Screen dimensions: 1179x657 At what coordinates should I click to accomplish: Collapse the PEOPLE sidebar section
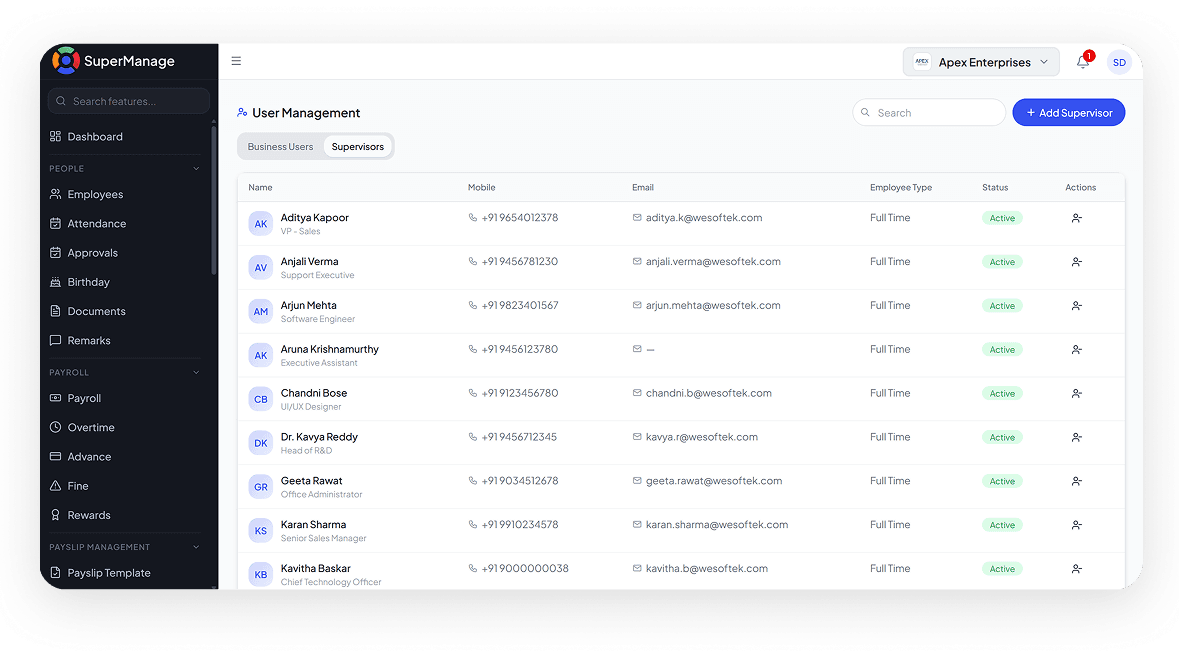click(196, 168)
